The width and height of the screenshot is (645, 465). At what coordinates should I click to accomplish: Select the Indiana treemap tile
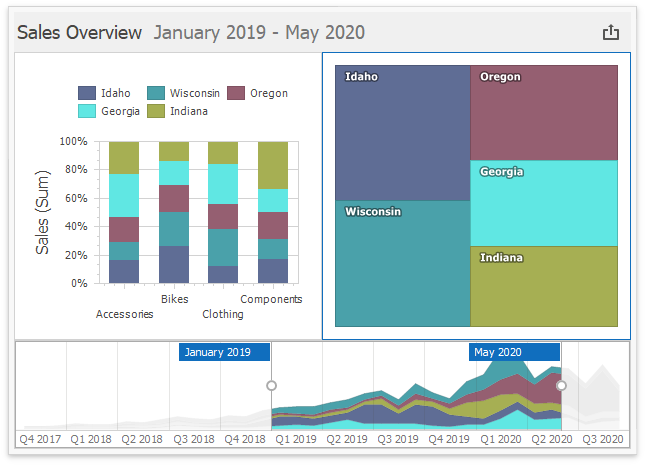(544, 288)
